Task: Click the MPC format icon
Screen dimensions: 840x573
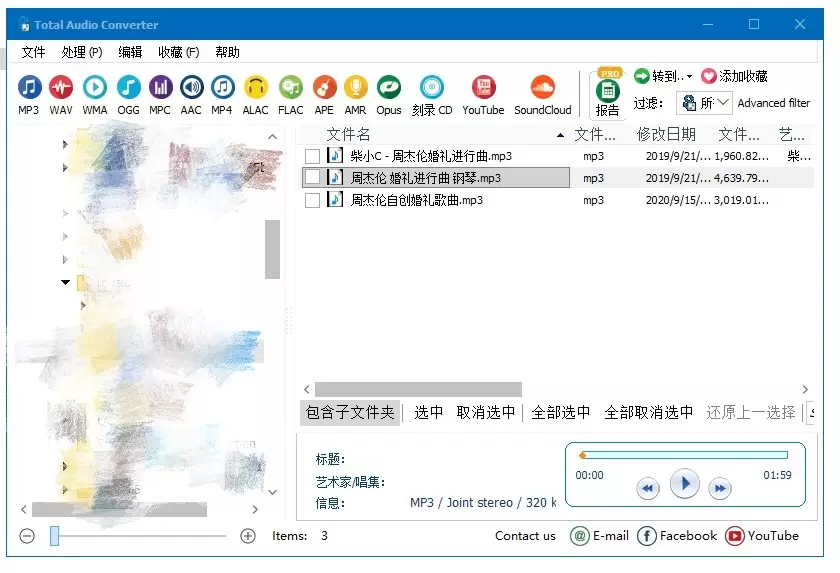Action: click(x=160, y=87)
